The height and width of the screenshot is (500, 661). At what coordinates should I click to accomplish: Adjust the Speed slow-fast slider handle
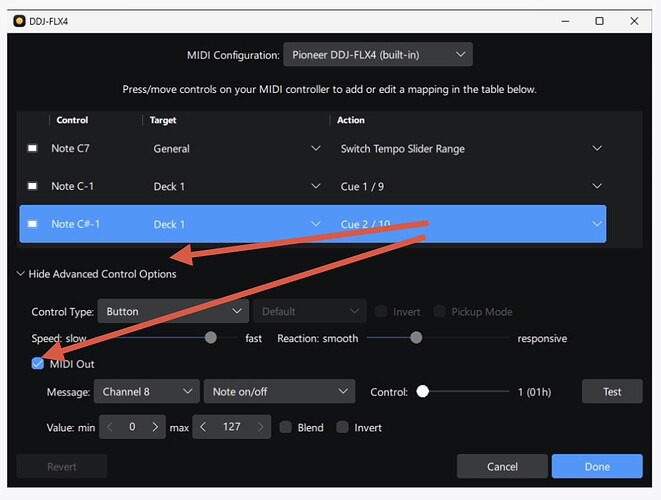click(x=211, y=338)
